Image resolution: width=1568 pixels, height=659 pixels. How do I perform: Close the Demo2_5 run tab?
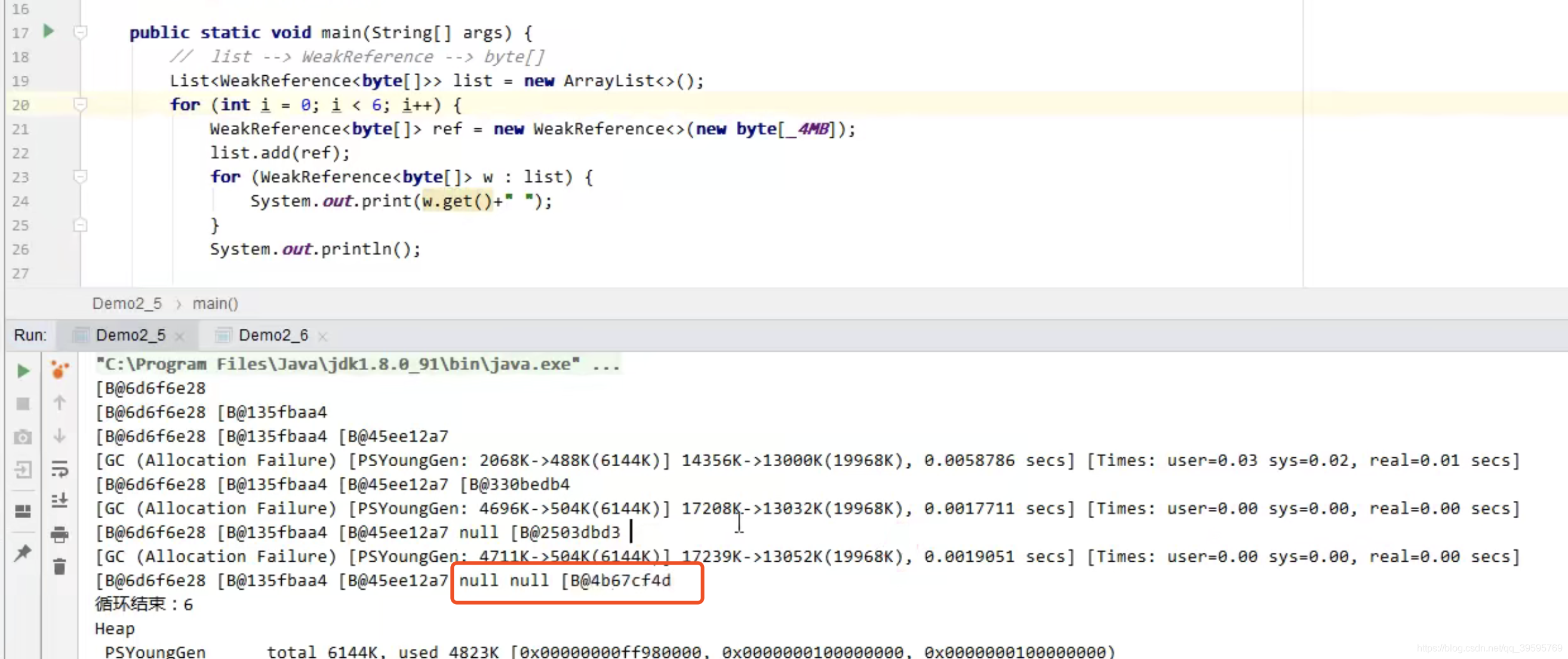tap(180, 336)
